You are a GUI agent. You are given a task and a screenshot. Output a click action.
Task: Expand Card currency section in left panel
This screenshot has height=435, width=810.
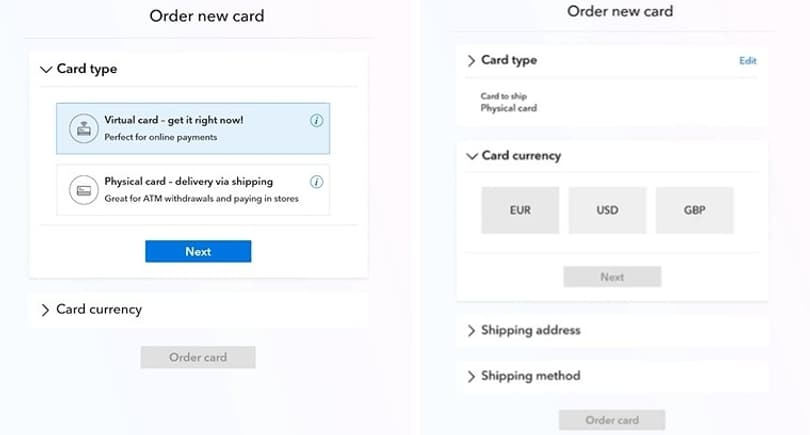pyautogui.click(x=45, y=310)
